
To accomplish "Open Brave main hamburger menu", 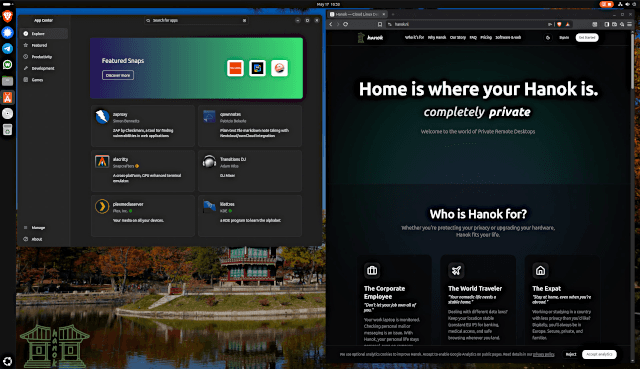I will click(630, 24).
